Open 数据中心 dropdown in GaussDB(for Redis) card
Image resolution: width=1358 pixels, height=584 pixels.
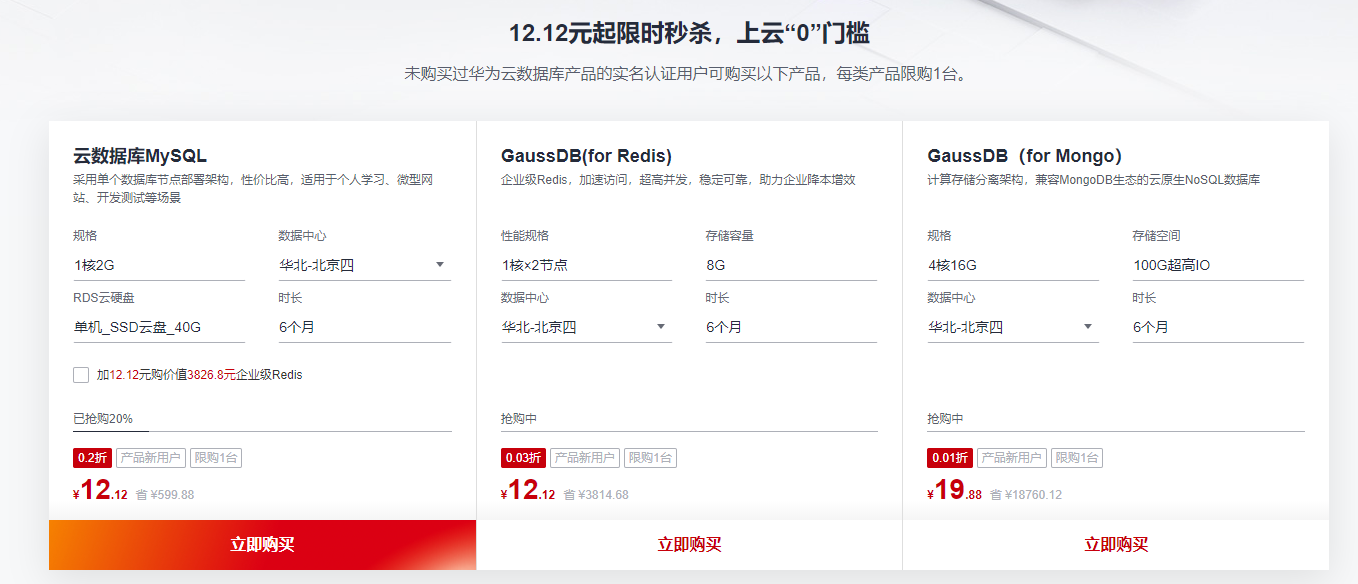pyautogui.click(x=586, y=327)
